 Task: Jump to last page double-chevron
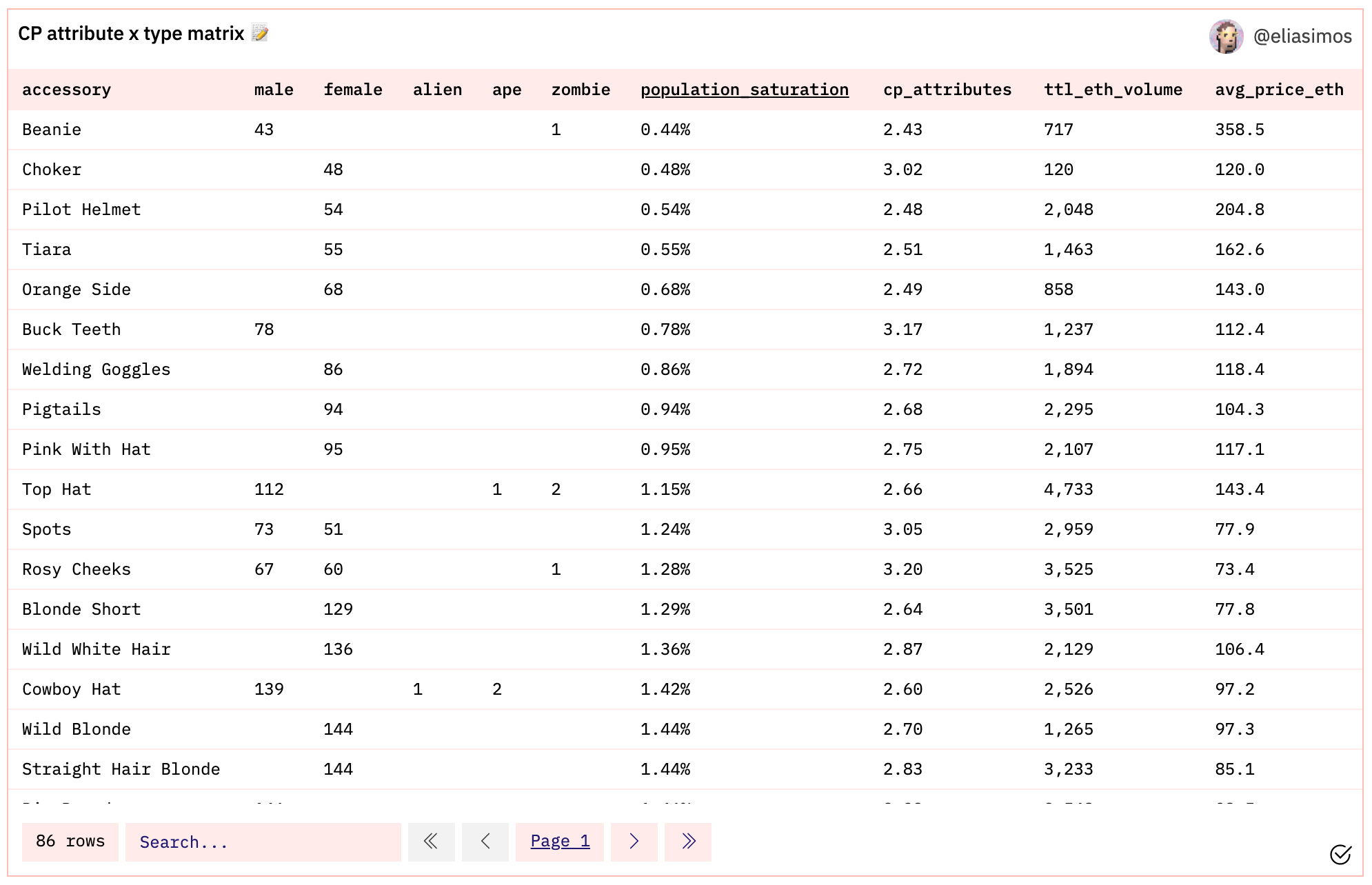[x=688, y=842]
